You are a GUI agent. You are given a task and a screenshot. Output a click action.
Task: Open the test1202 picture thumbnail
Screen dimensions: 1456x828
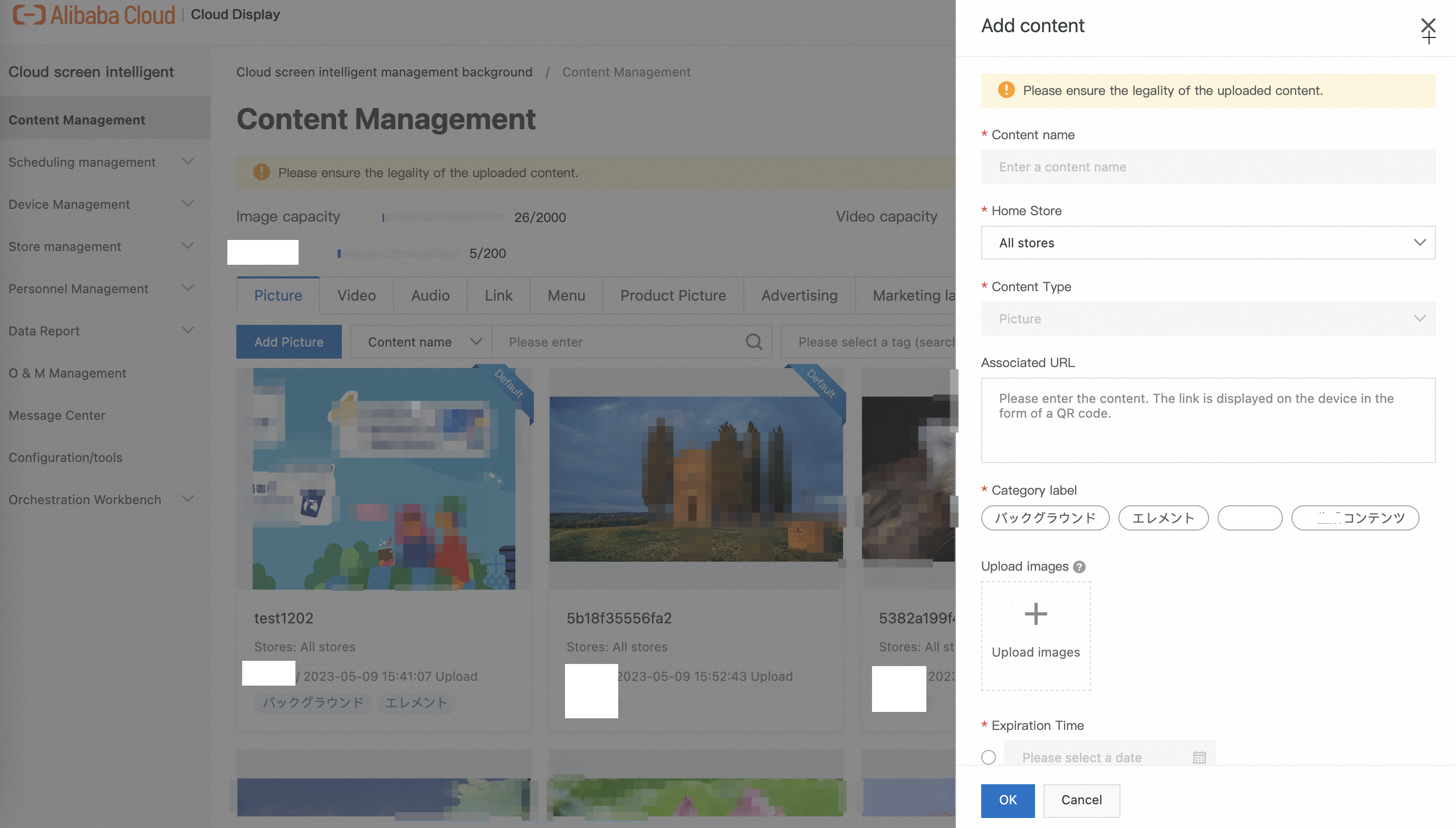384,478
